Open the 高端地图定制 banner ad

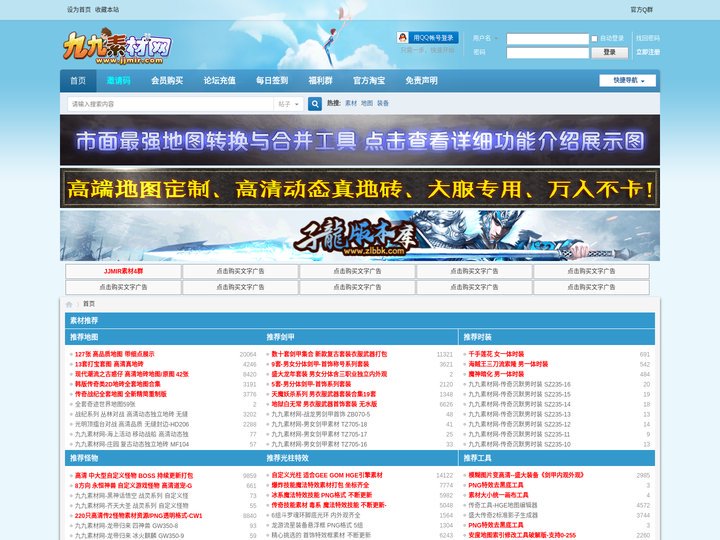click(360, 188)
